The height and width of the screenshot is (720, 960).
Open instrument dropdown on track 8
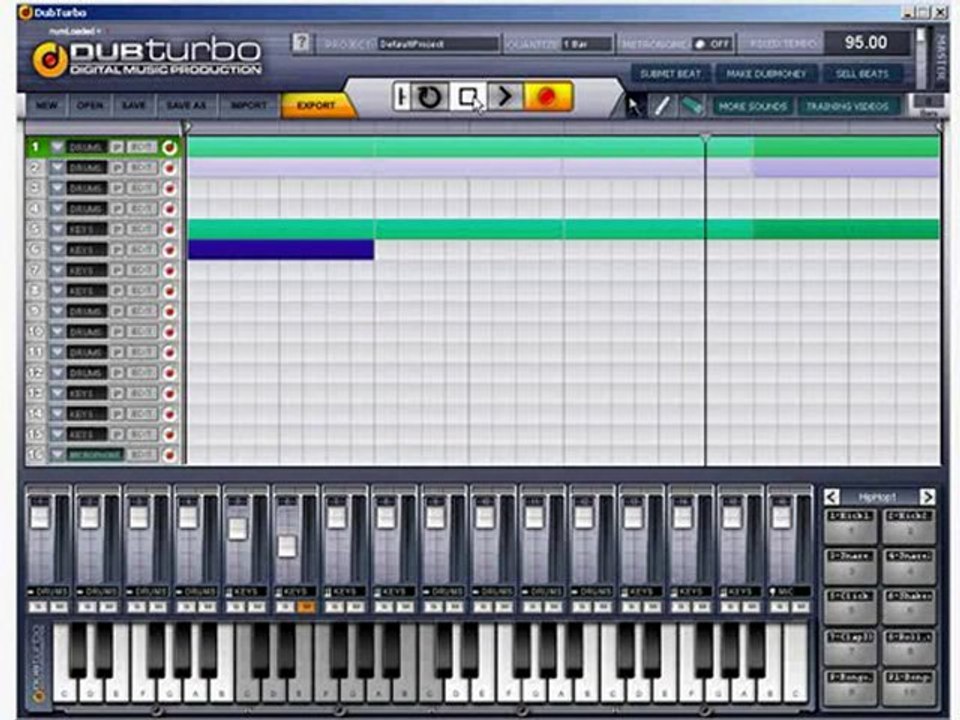57,291
